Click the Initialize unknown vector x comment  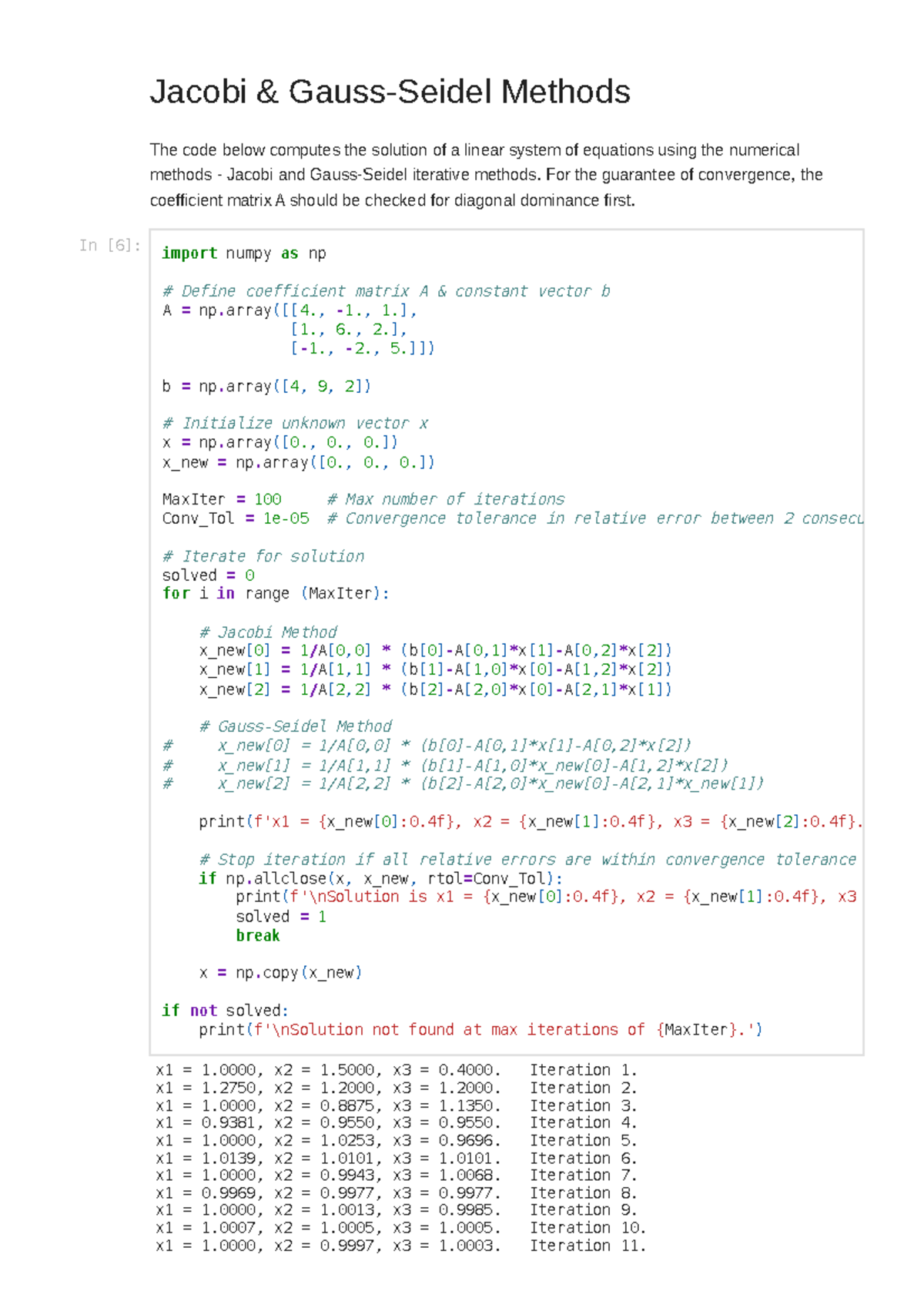pyautogui.click(x=295, y=423)
